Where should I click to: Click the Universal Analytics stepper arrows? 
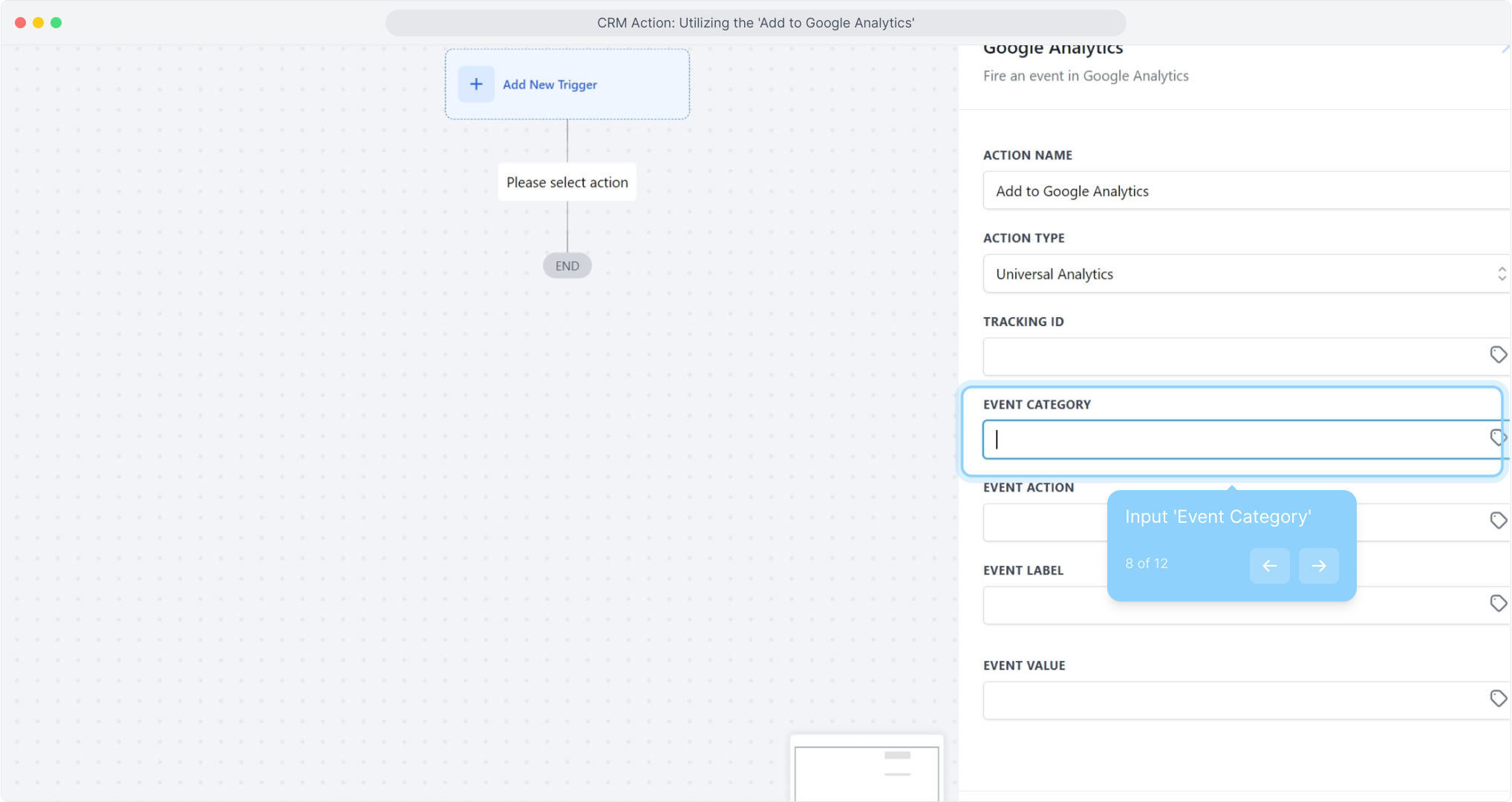click(x=1502, y=274)
